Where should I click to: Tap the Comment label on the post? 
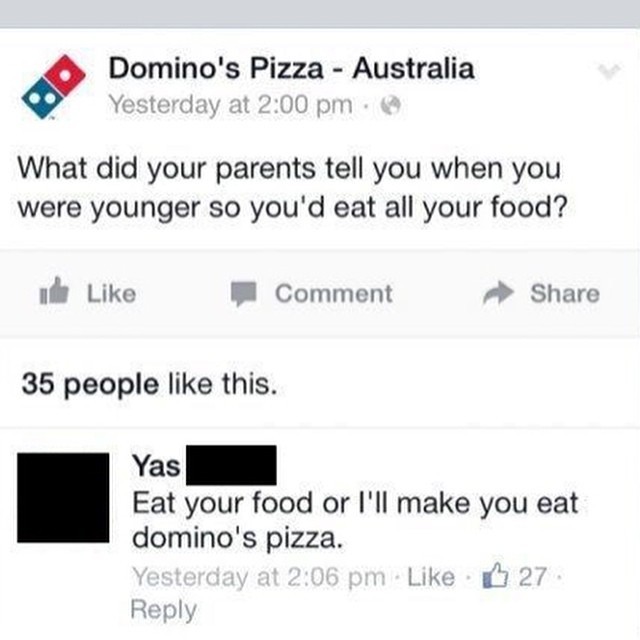333,293
